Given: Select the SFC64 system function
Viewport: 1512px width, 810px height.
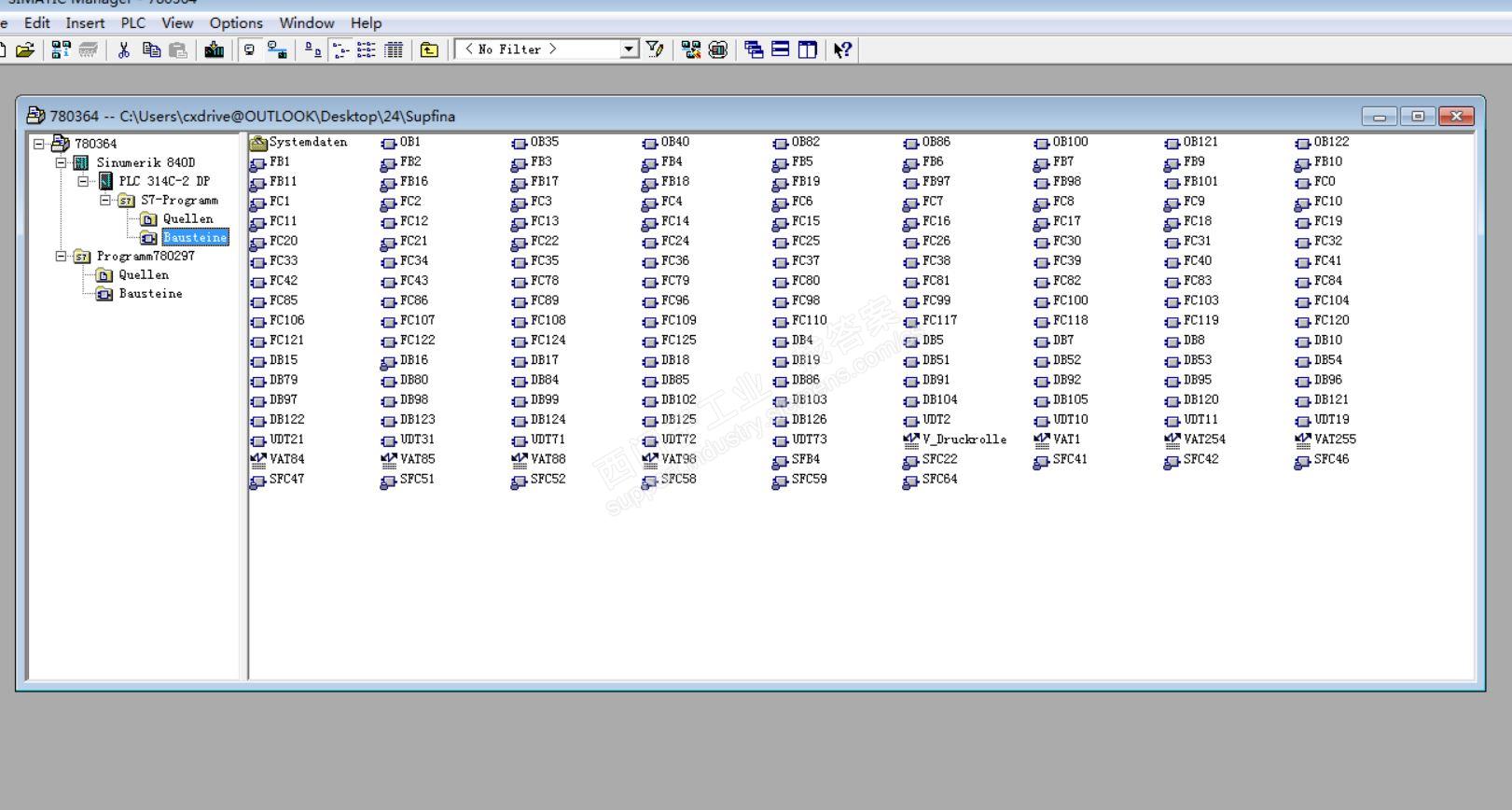Looking at the screenshot, I should 931,480.
